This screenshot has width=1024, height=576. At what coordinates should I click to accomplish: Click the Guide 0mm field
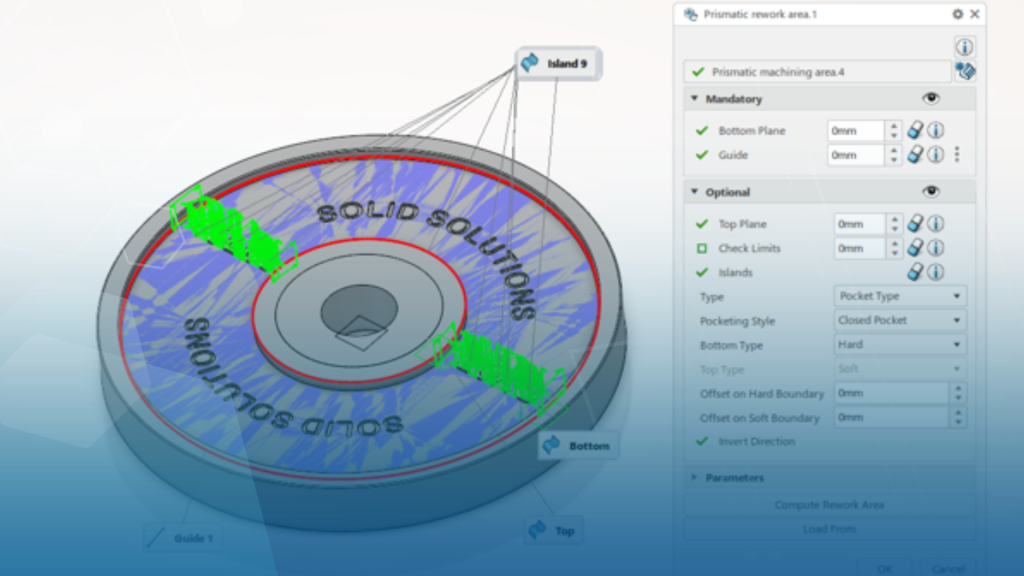pos(856,155)
